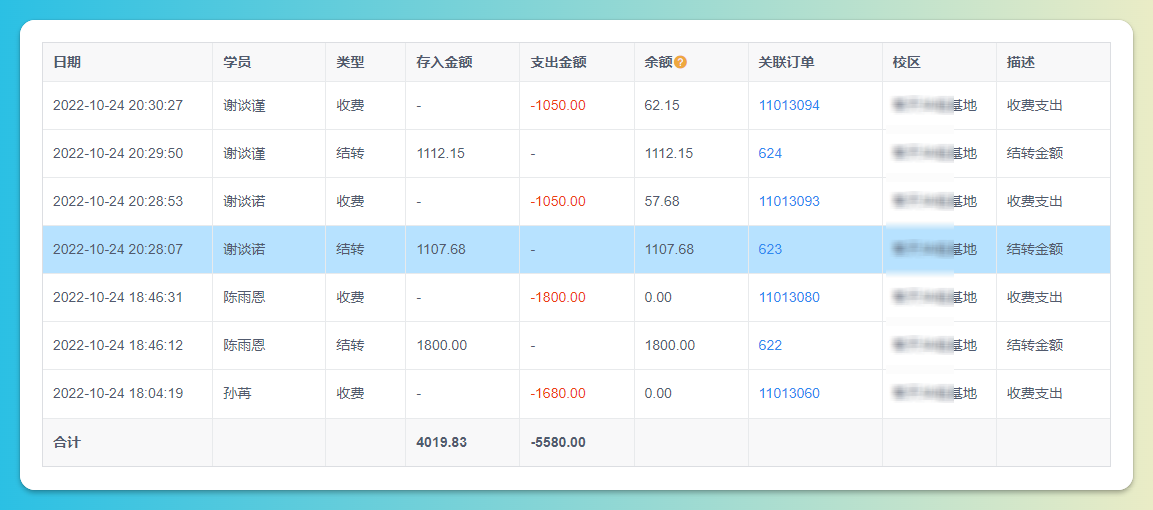Click -1050.00 in the 20:30:27 row
This screenshot has width=1153, height=510.
[x=558, y=105]
